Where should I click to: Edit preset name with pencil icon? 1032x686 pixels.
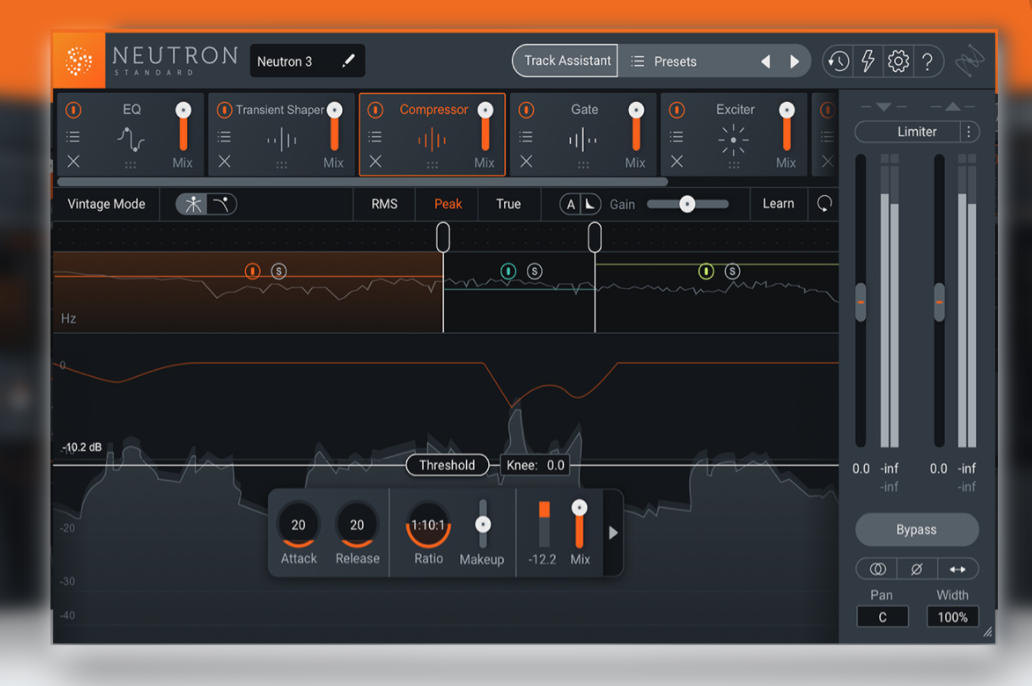[x=348, y=61]
